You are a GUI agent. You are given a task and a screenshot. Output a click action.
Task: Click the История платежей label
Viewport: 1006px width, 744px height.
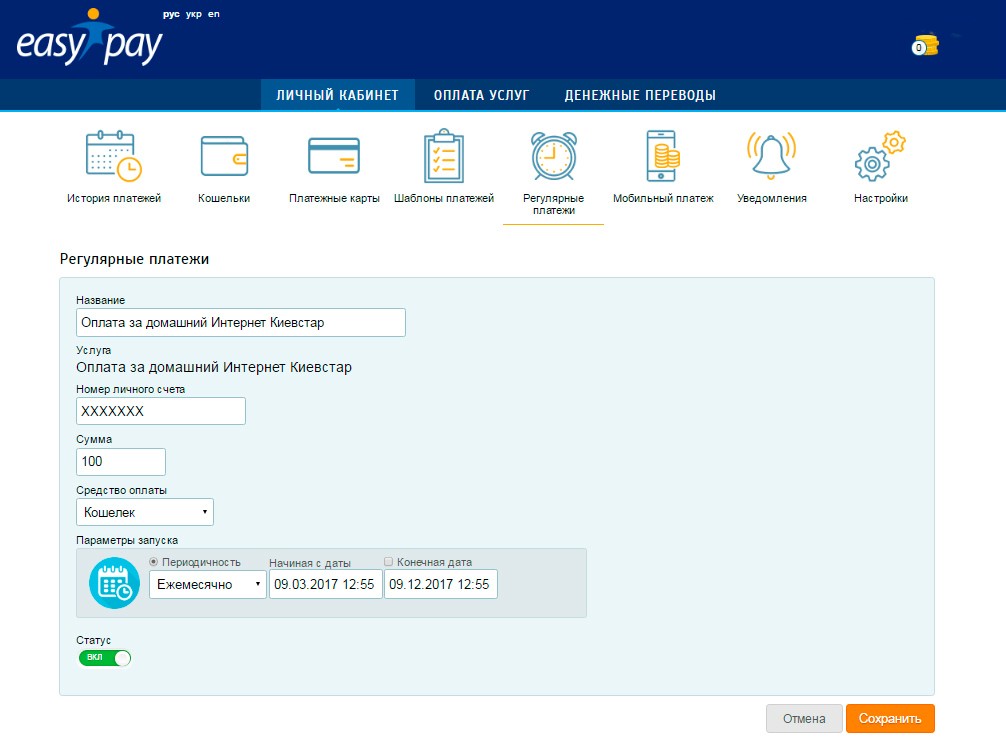[x=114, y=198]
